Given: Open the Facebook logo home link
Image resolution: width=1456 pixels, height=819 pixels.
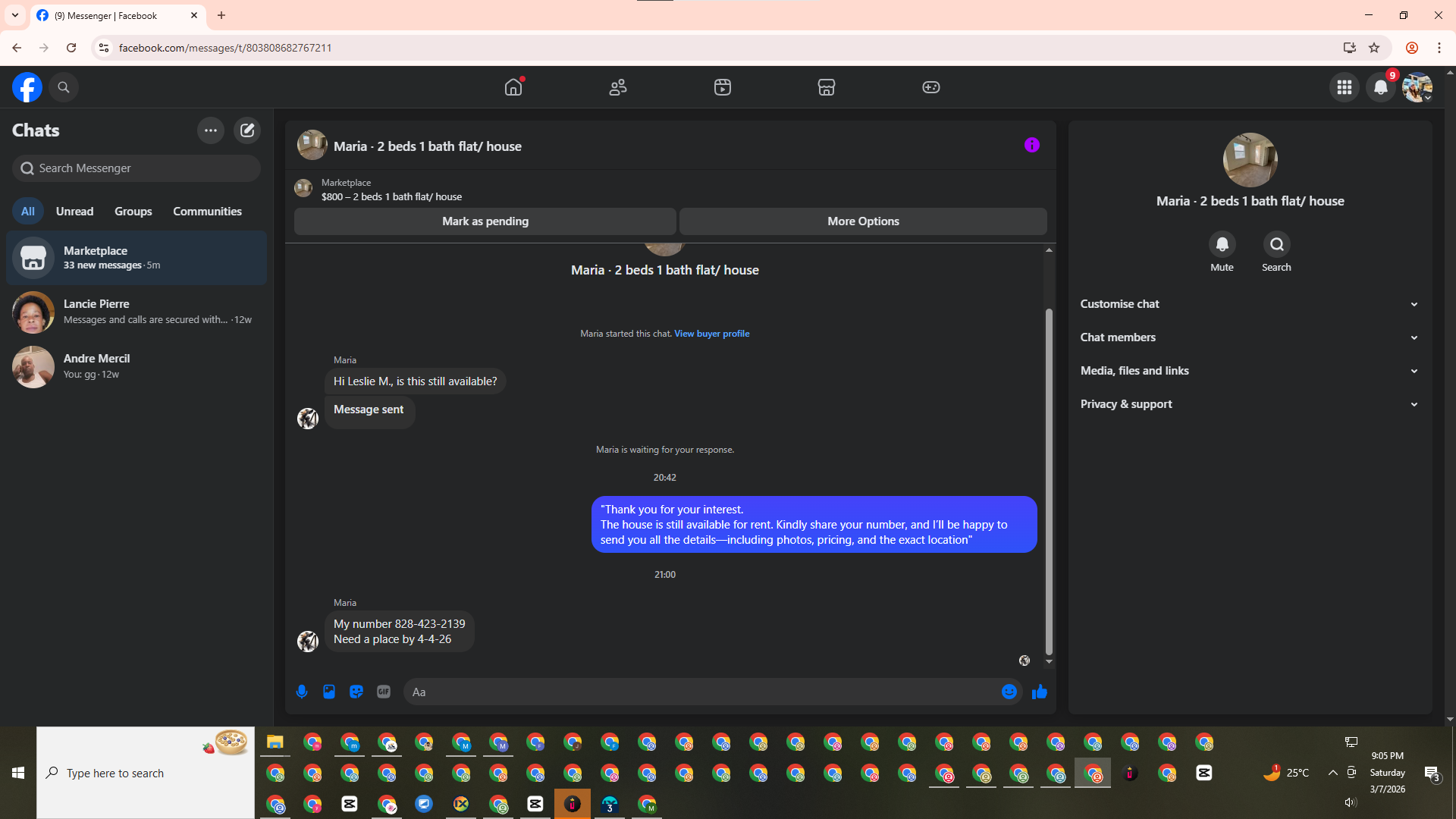Looking at the screenshot, I should [x=27, y=87].
